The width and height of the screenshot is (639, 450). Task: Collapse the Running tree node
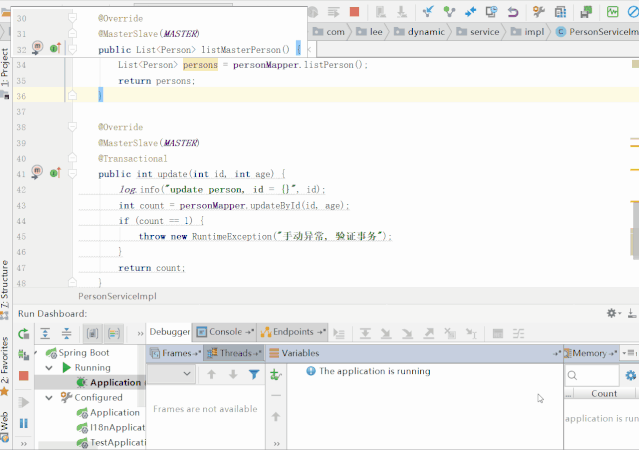click(49, 368)
